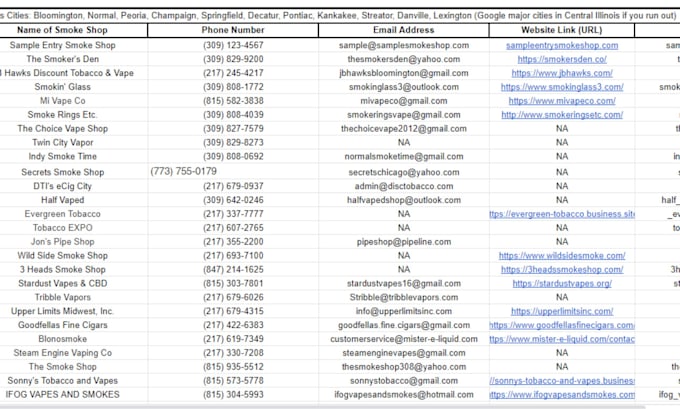This screenshot has width=680, height=409.
Task: Select the cell 'The Smoker's Den'
Action: (73, 59)
